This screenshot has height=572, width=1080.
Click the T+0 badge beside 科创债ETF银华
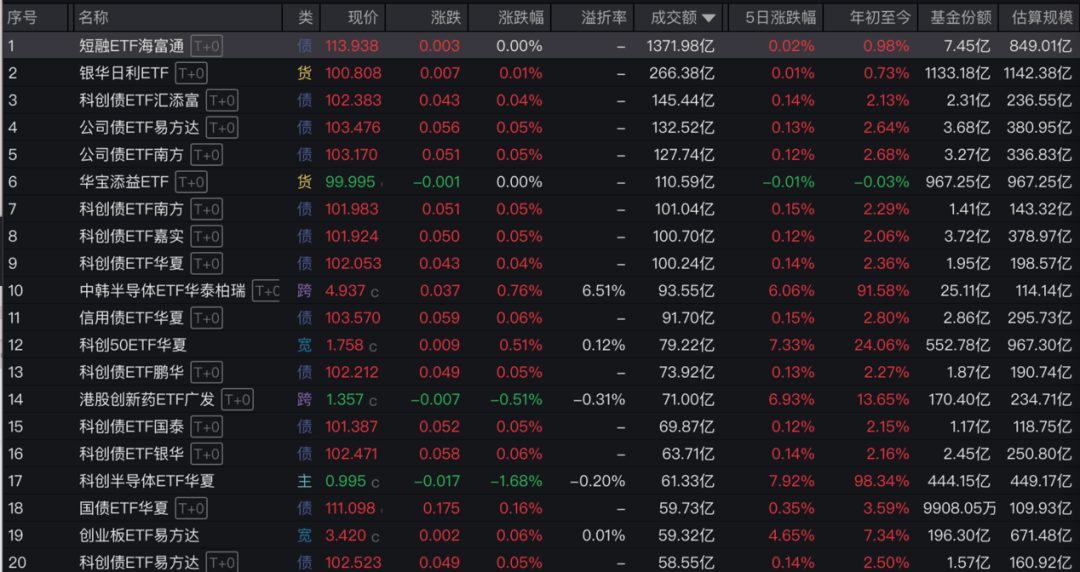pyautogui.click(x=207, y=453)
